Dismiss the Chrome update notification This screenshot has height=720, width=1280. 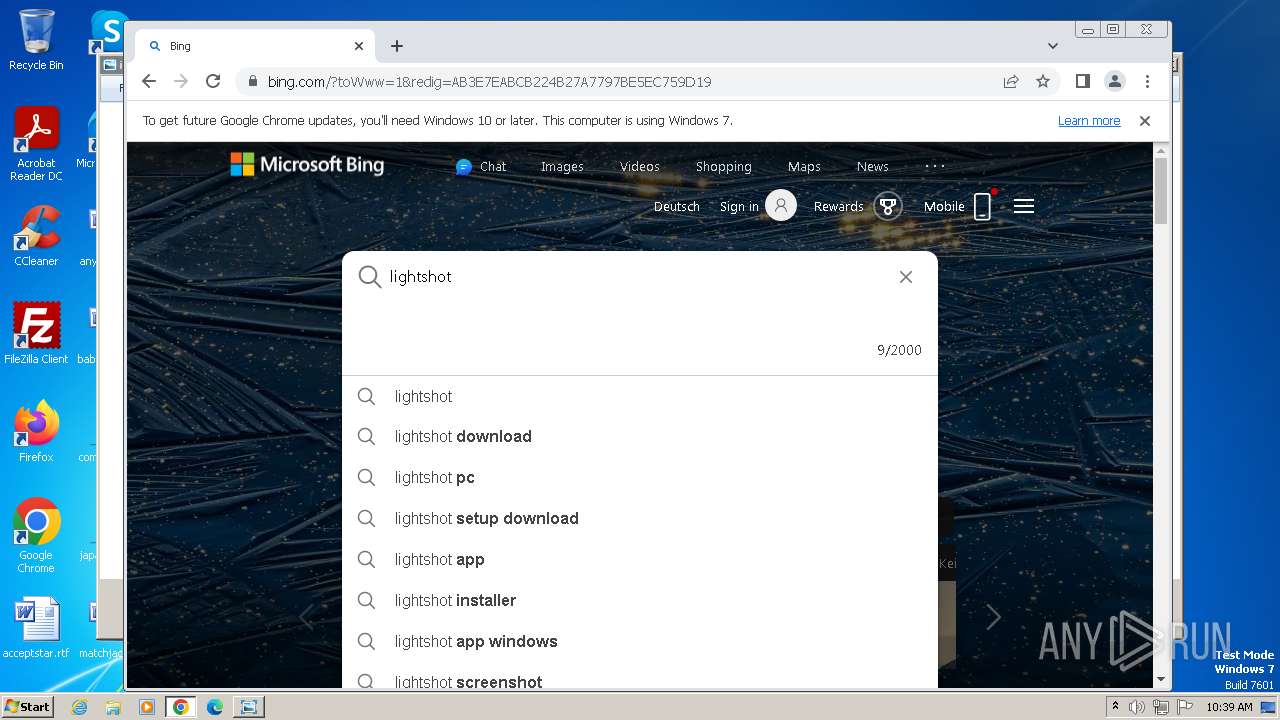[1145, 120]
